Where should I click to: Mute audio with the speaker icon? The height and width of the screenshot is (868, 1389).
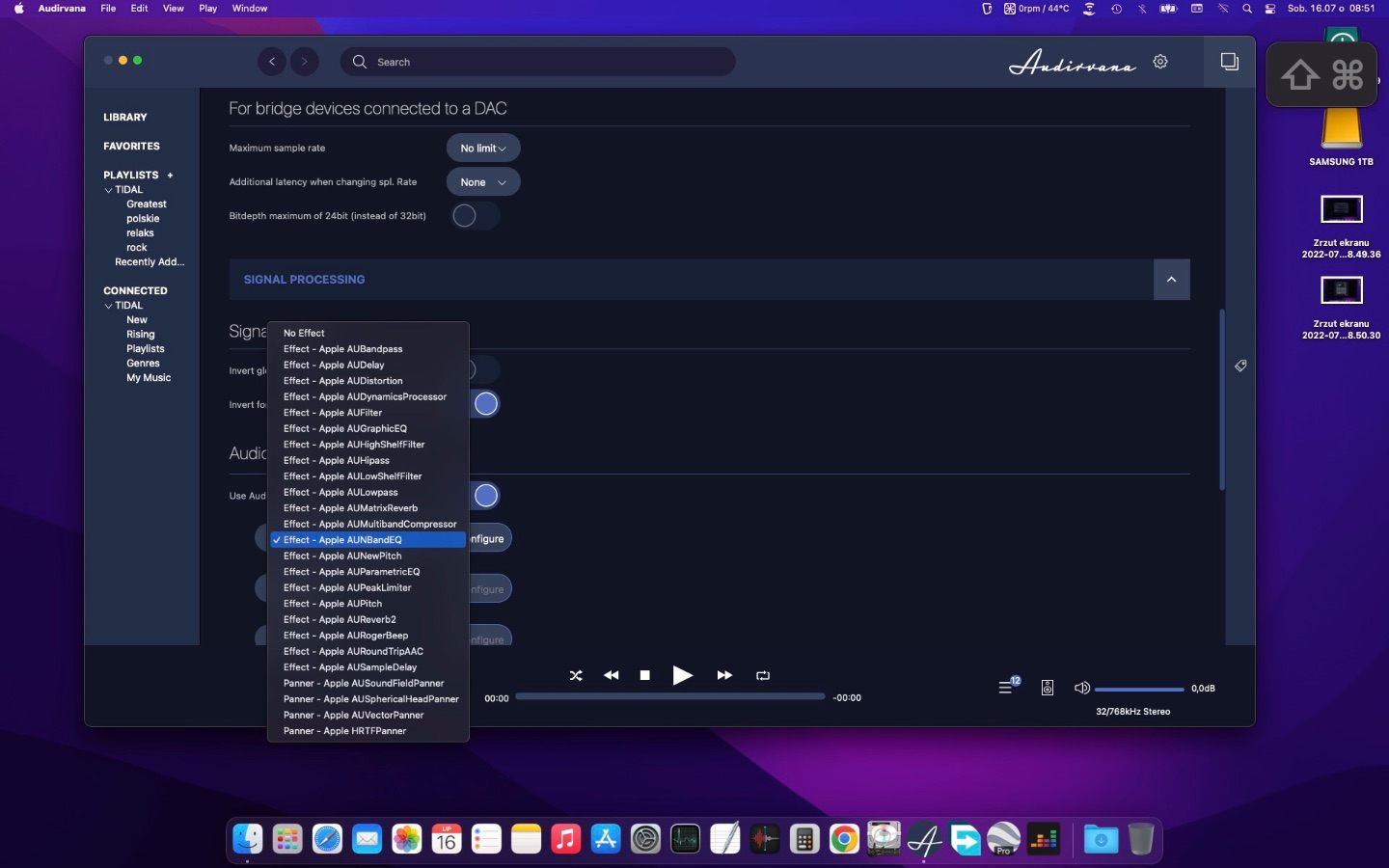coord(1082,688)
